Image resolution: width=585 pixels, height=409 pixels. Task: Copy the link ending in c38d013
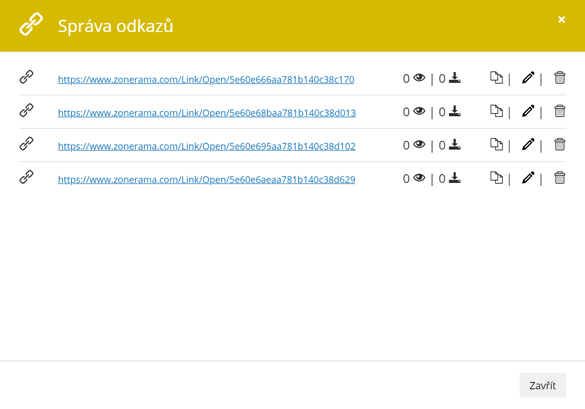[496, 111]
